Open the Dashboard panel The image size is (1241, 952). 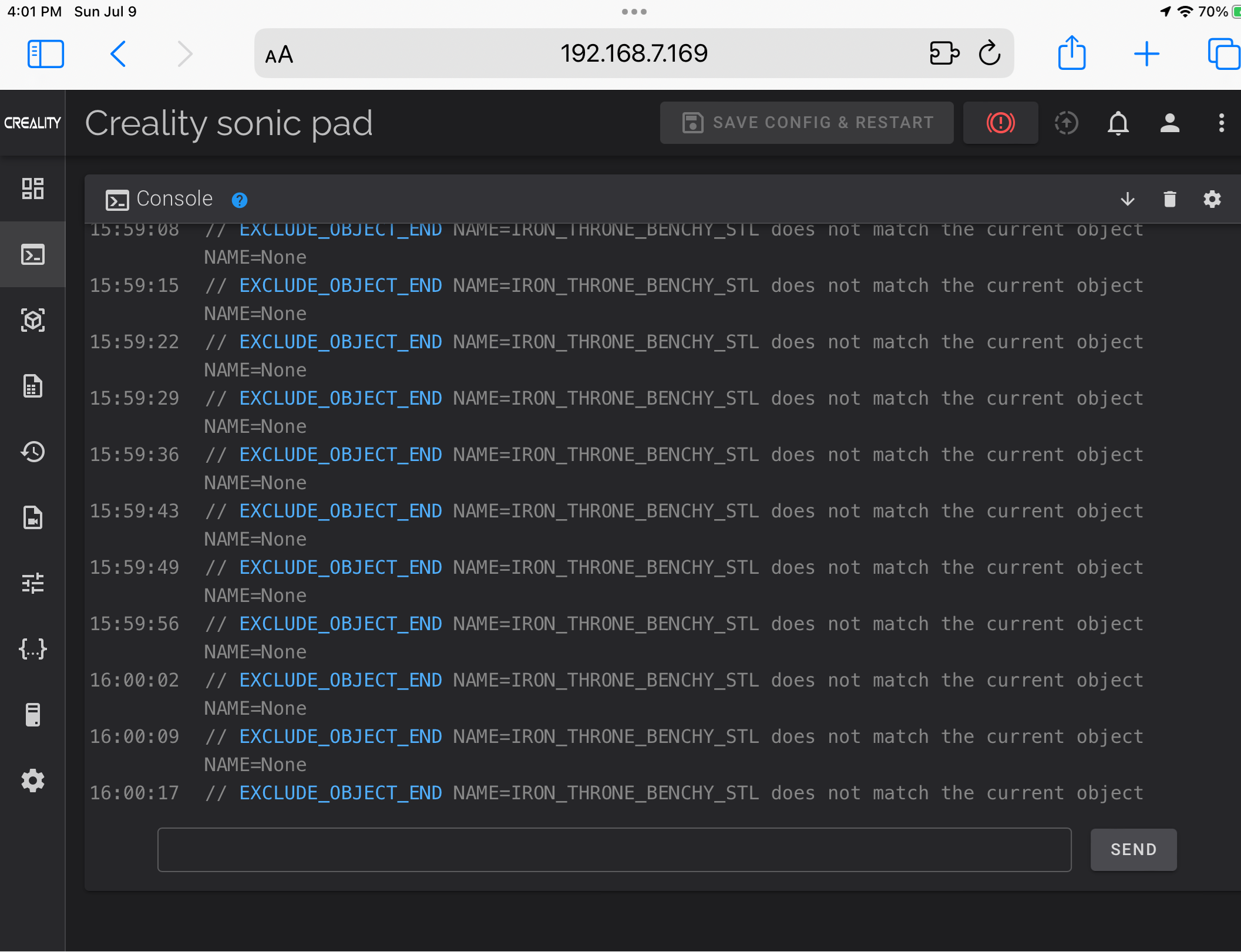point(32,189)
